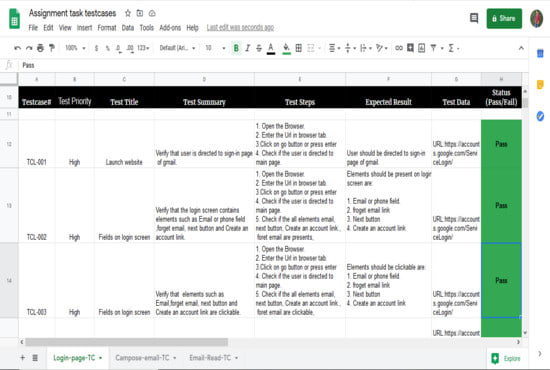The image size is (550, 370).
Task: Open the all sheets list icon
Action: point(35,358)
